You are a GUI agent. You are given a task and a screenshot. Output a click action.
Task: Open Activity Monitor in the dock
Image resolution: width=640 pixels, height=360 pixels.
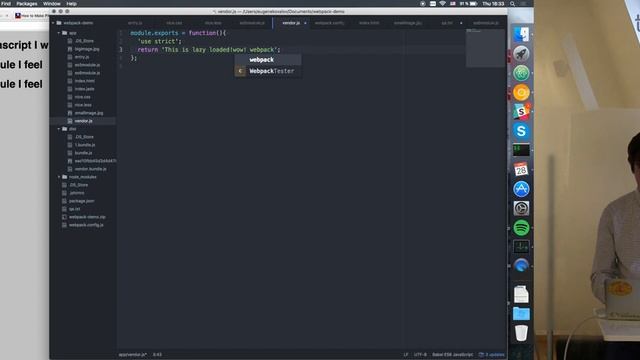521,247
